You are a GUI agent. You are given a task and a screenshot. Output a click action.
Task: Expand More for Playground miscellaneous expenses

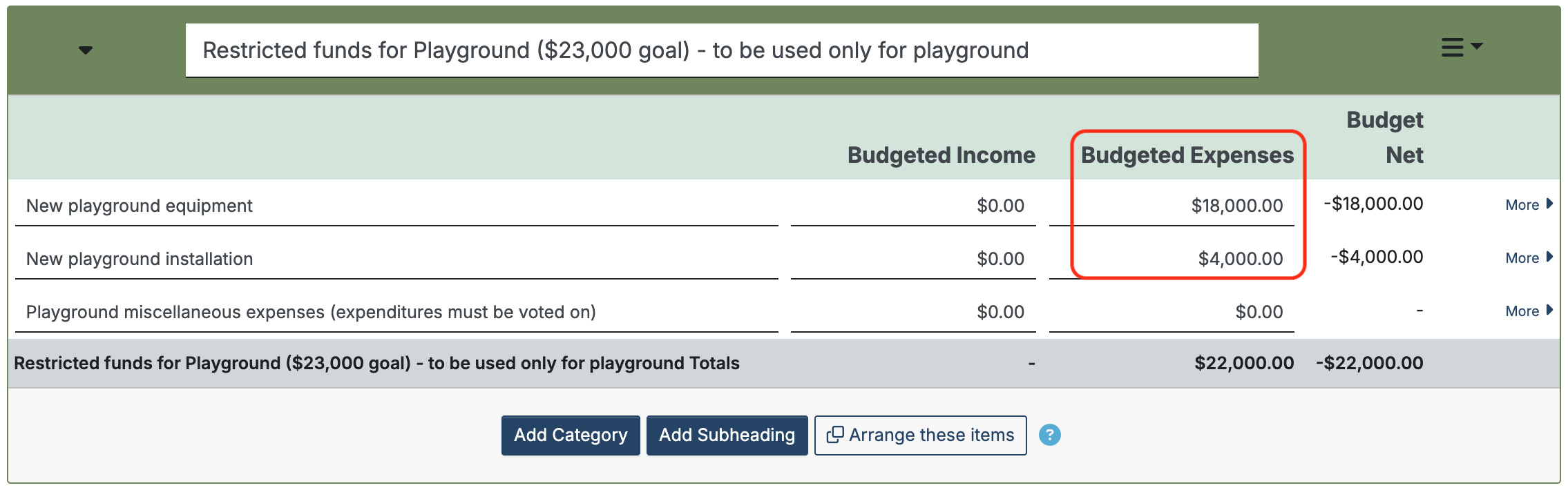pyautogui.click(x=1528, y=311)
